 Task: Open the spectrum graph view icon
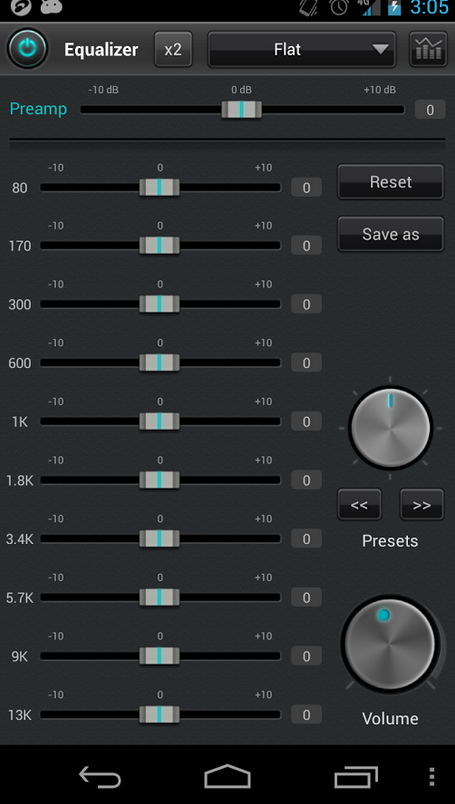click(x=428, y=49)
